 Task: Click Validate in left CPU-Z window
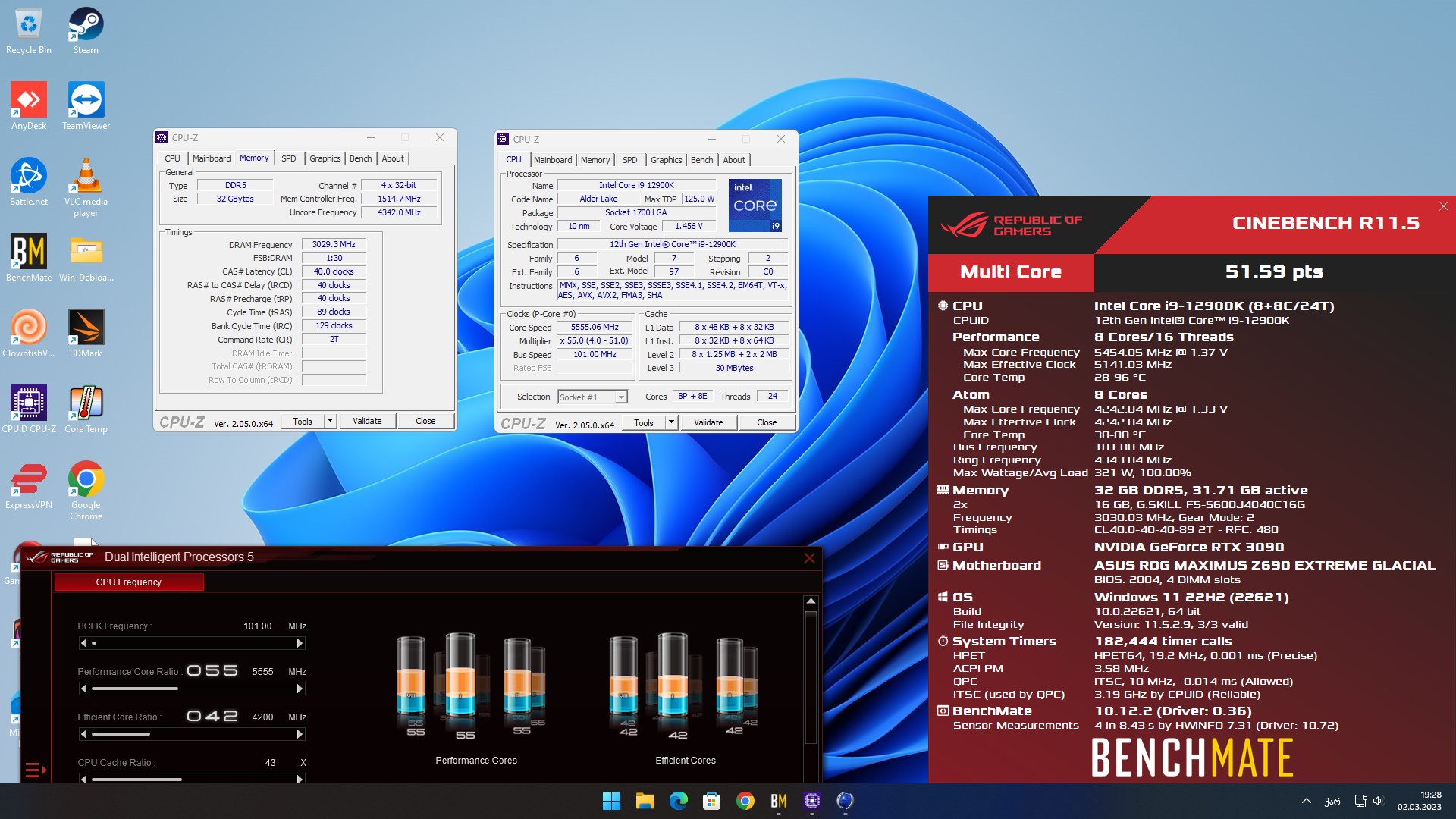tap(367, 421)
